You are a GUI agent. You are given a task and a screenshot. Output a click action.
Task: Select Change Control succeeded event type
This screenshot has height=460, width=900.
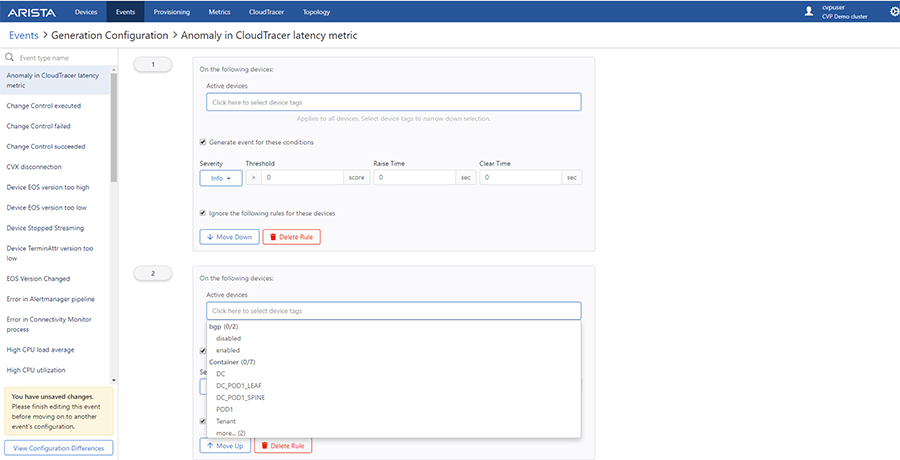(x=55, y=146)
